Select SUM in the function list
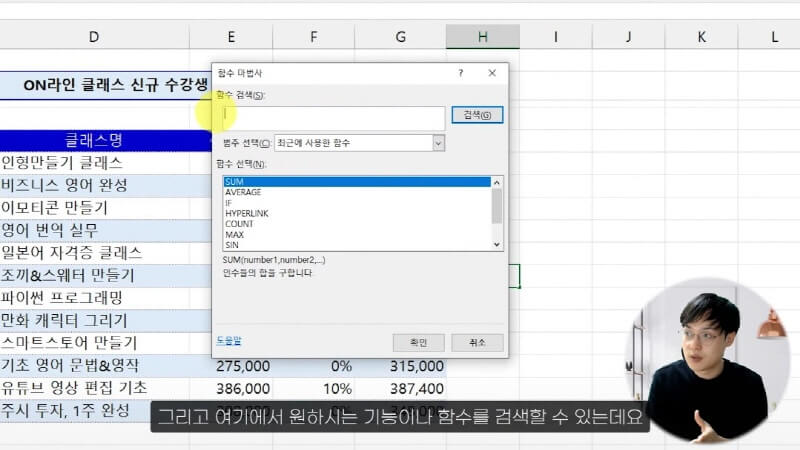This screenshot has height=450, width=800. (357, 182)
